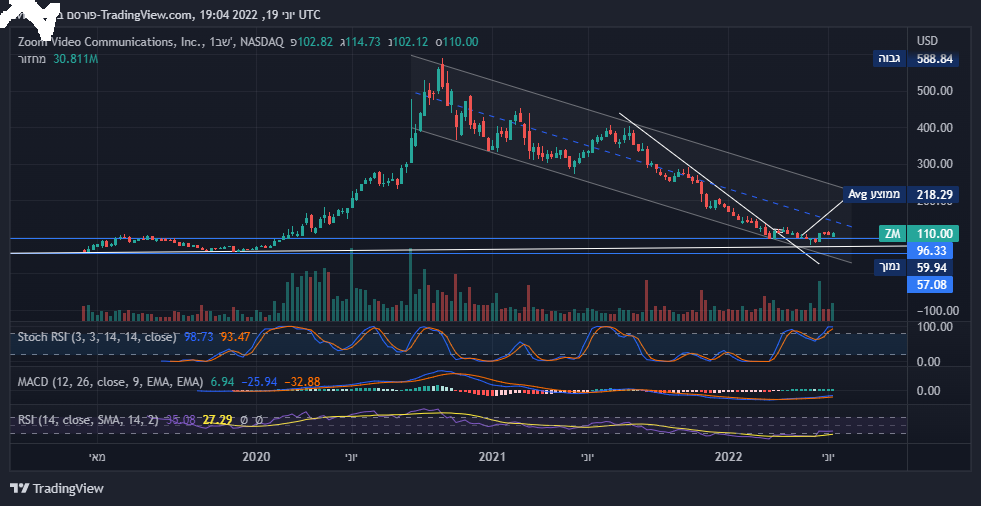Click the 2021 label on the time axis
Image resolution: width=981 pixels, height=506 pixels.
492,457
